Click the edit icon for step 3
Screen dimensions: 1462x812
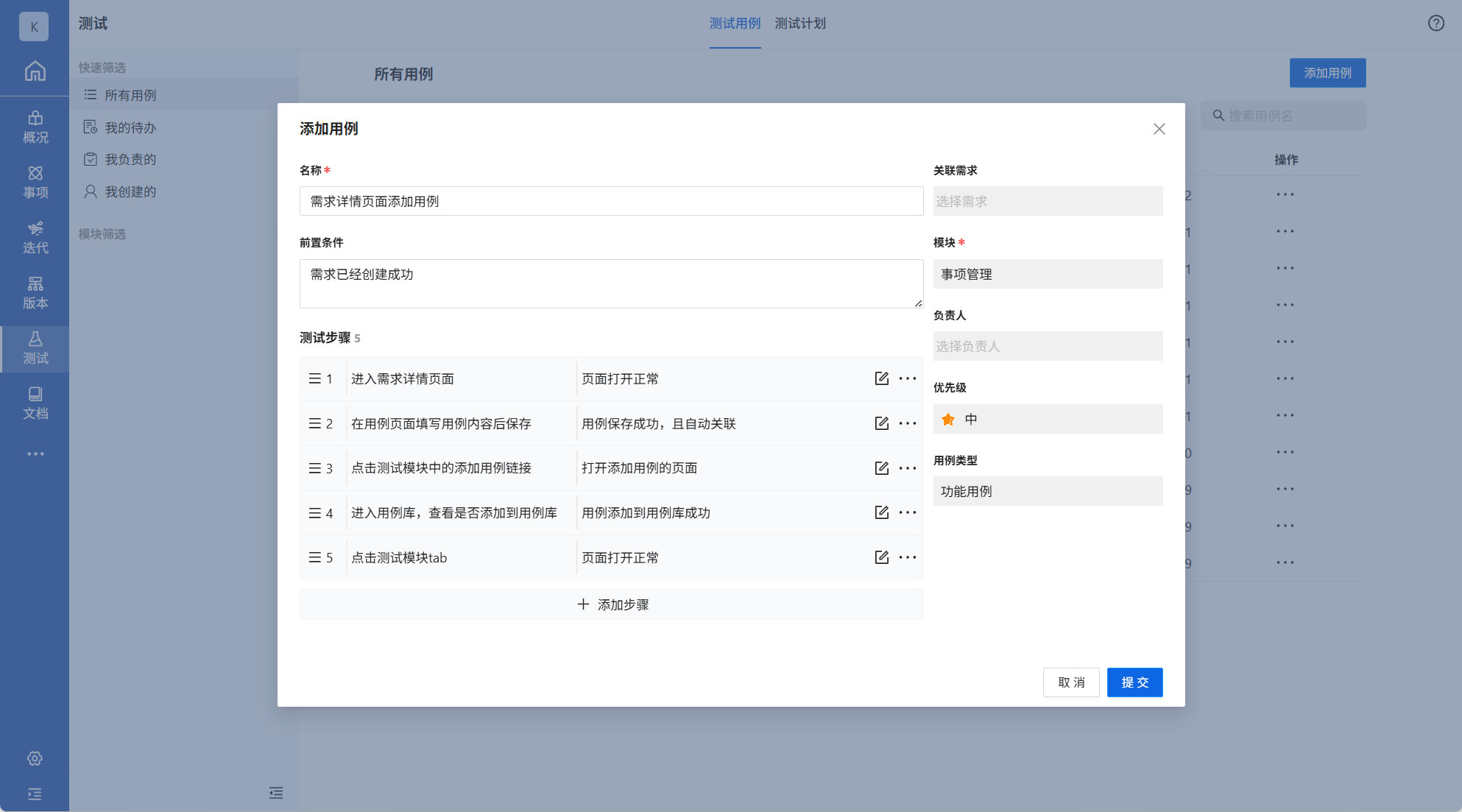(881, 468)
